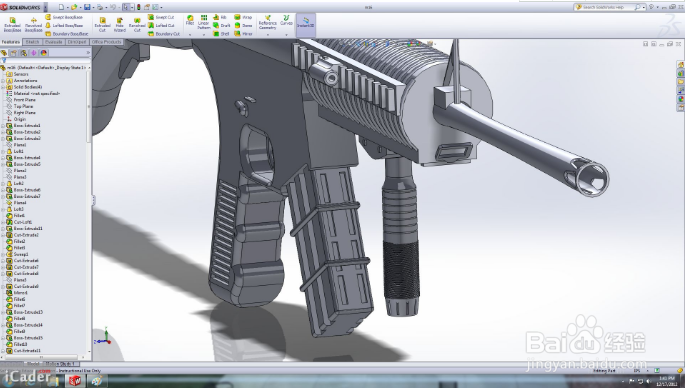This screenshot has width=685, height=388.
Task: Open the SolidWorks menu flyout arrow
Action: (45, 7)
